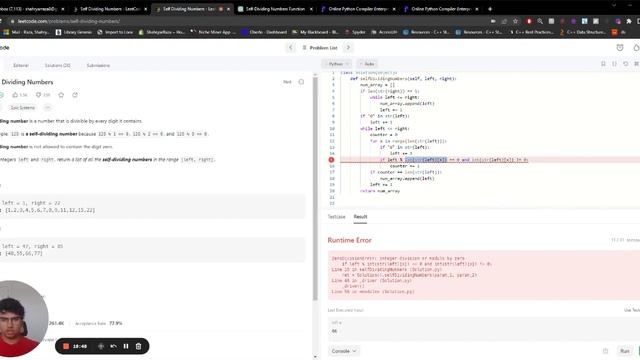The image size is (640, 360).
Task: Switch to Submissions tab
Action: point(98,65)
